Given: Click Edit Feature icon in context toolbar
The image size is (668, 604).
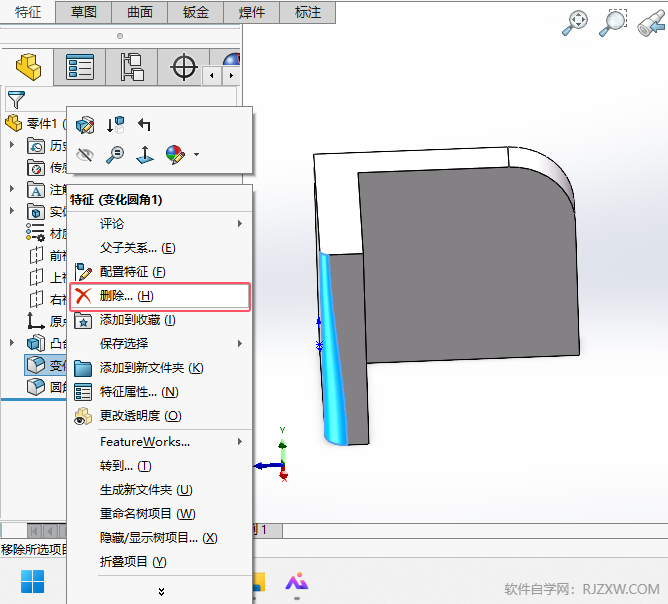Looking at the screenshot, I should (85, 125).
